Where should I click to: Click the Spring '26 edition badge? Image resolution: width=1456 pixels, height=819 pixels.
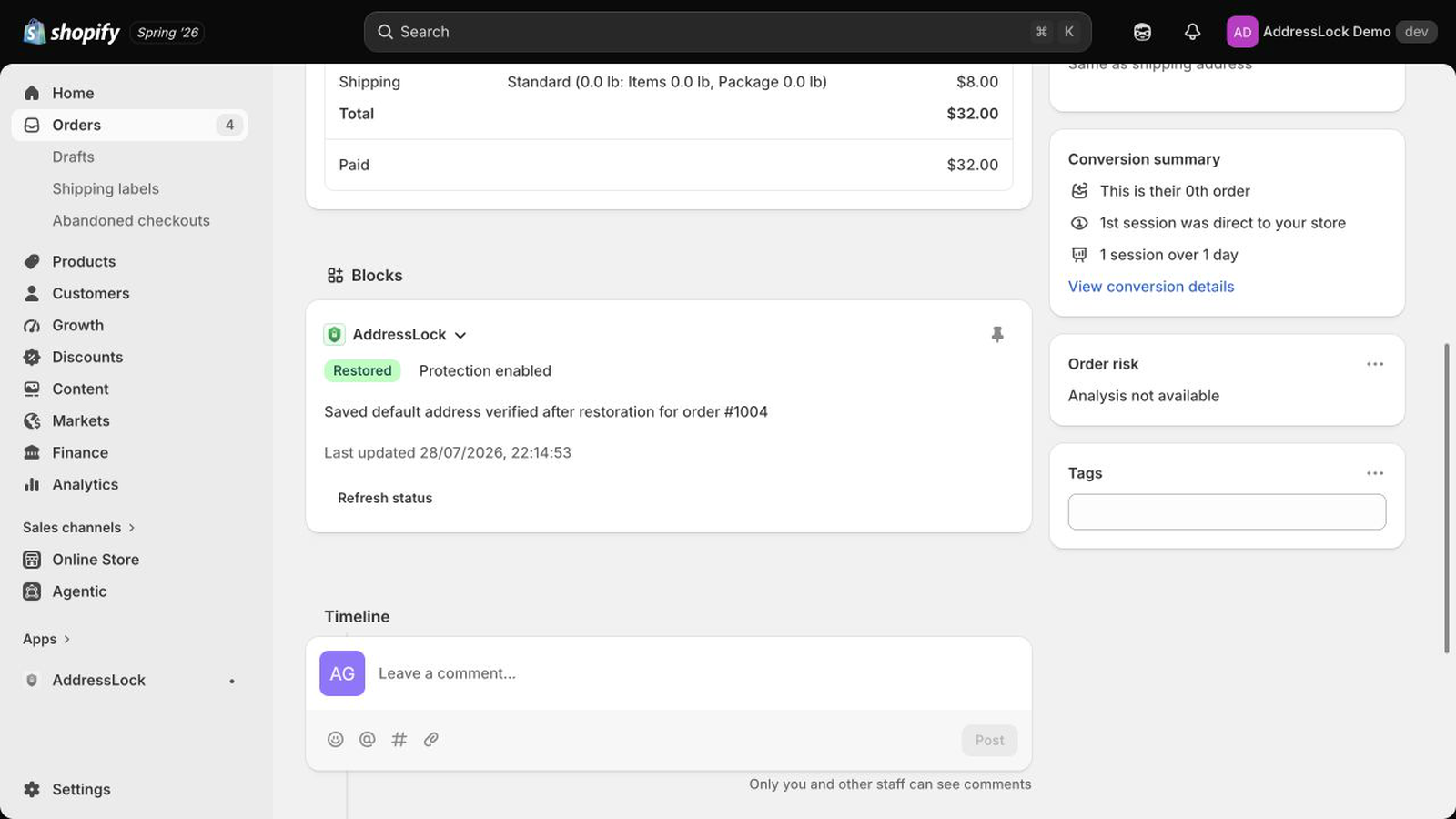pos(167,33)
